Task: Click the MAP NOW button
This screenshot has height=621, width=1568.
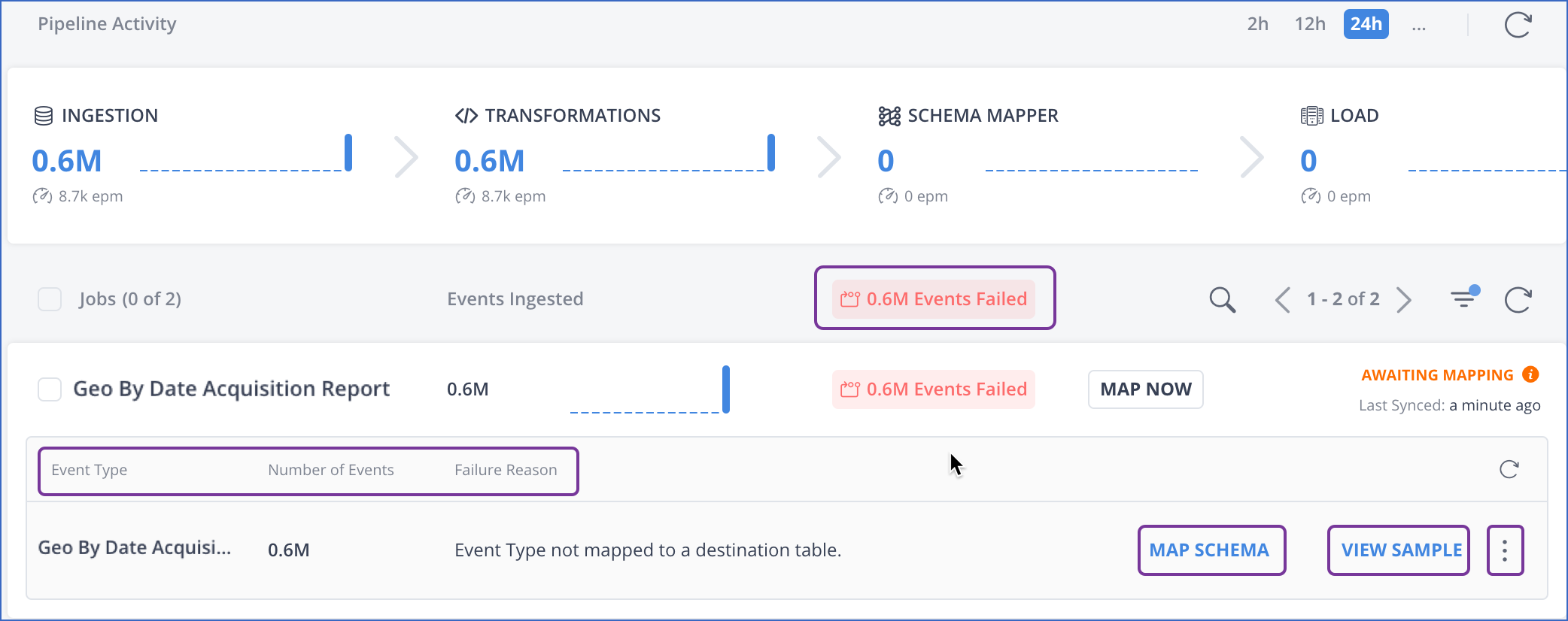Action: (x=1146, y=389)
